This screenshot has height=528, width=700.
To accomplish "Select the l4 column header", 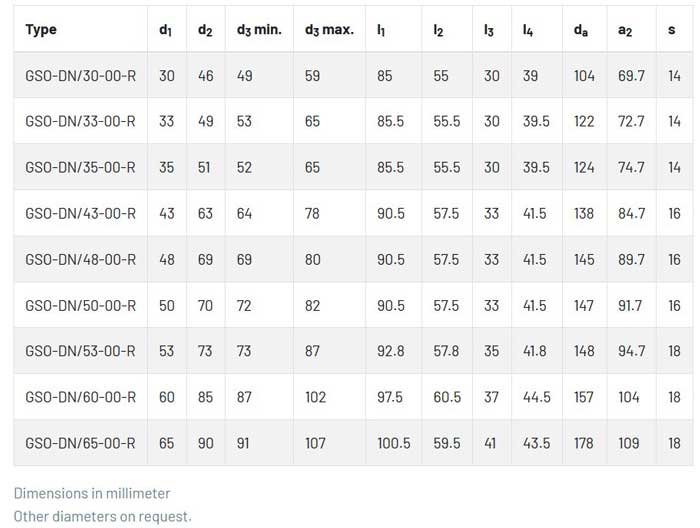I will tap(528, 30).
